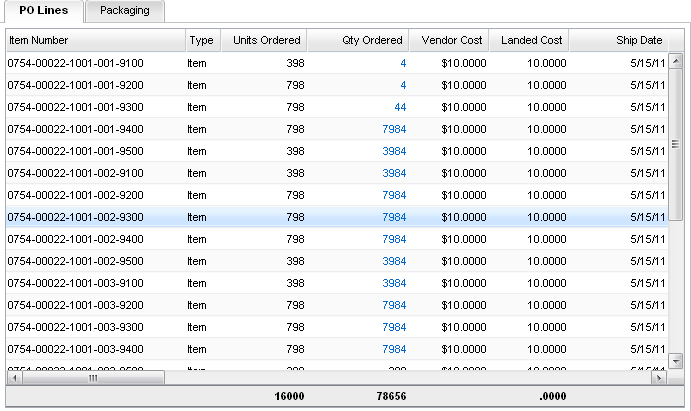Click the Type column header
This screenshot has height=411, width=691.
coord(202,40)
